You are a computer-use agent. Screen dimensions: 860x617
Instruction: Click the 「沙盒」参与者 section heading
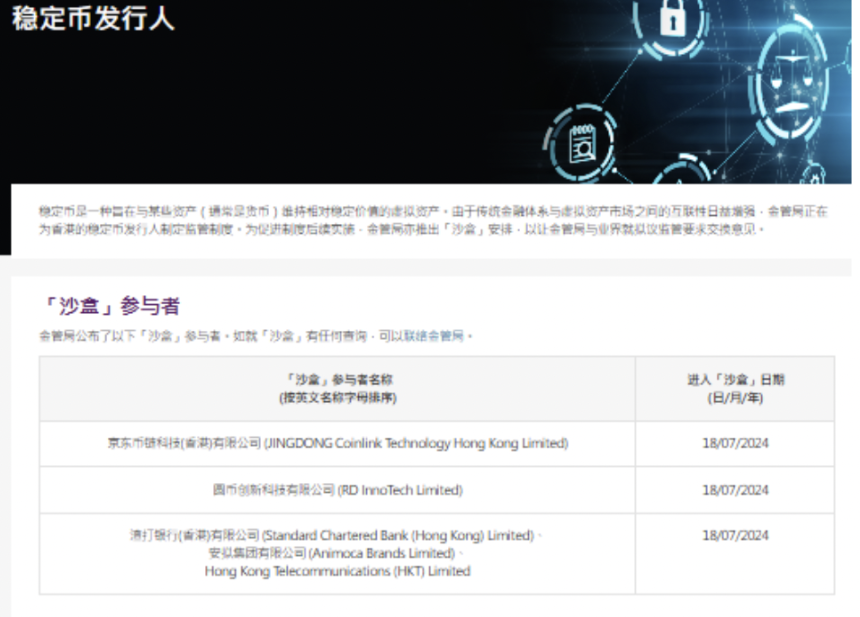(112, 306)
